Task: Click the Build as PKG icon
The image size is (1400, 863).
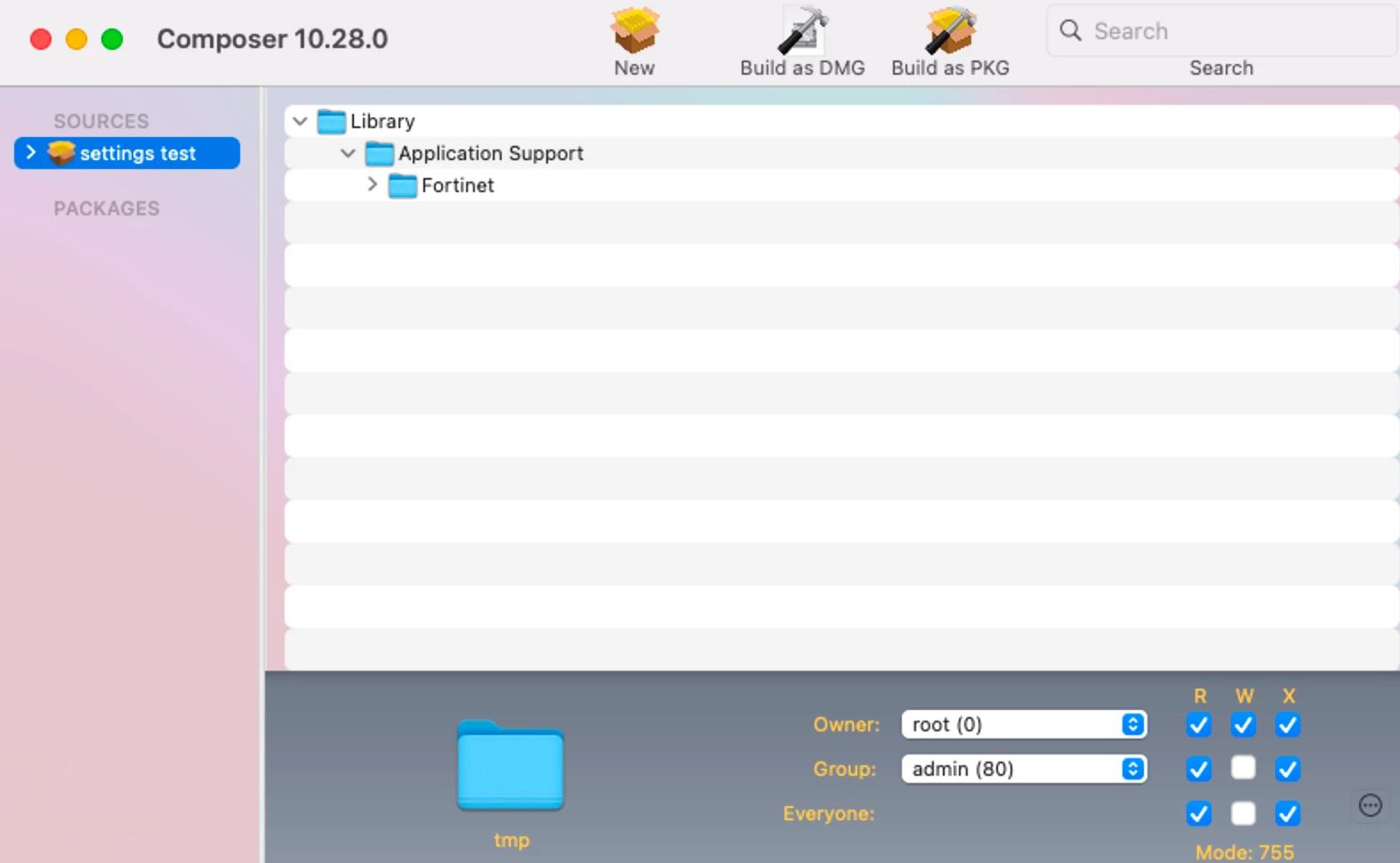Action: tap(950, 31)
